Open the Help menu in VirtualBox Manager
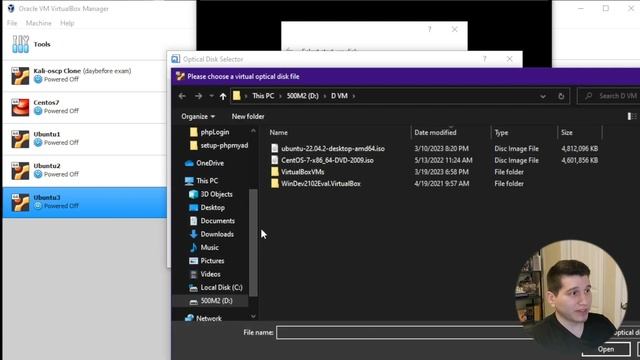 point(67,23)
